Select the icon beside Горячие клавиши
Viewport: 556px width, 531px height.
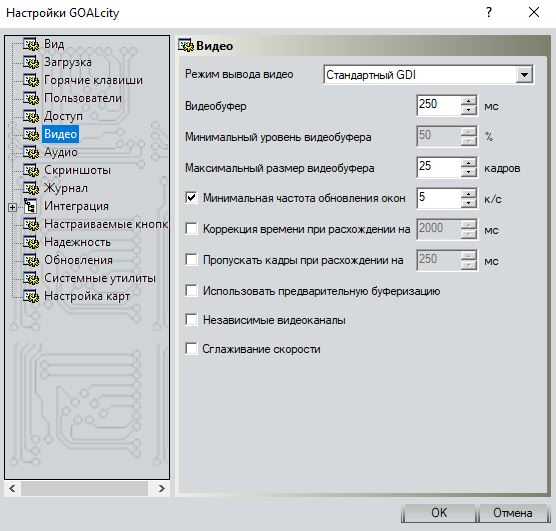[31, 80]
